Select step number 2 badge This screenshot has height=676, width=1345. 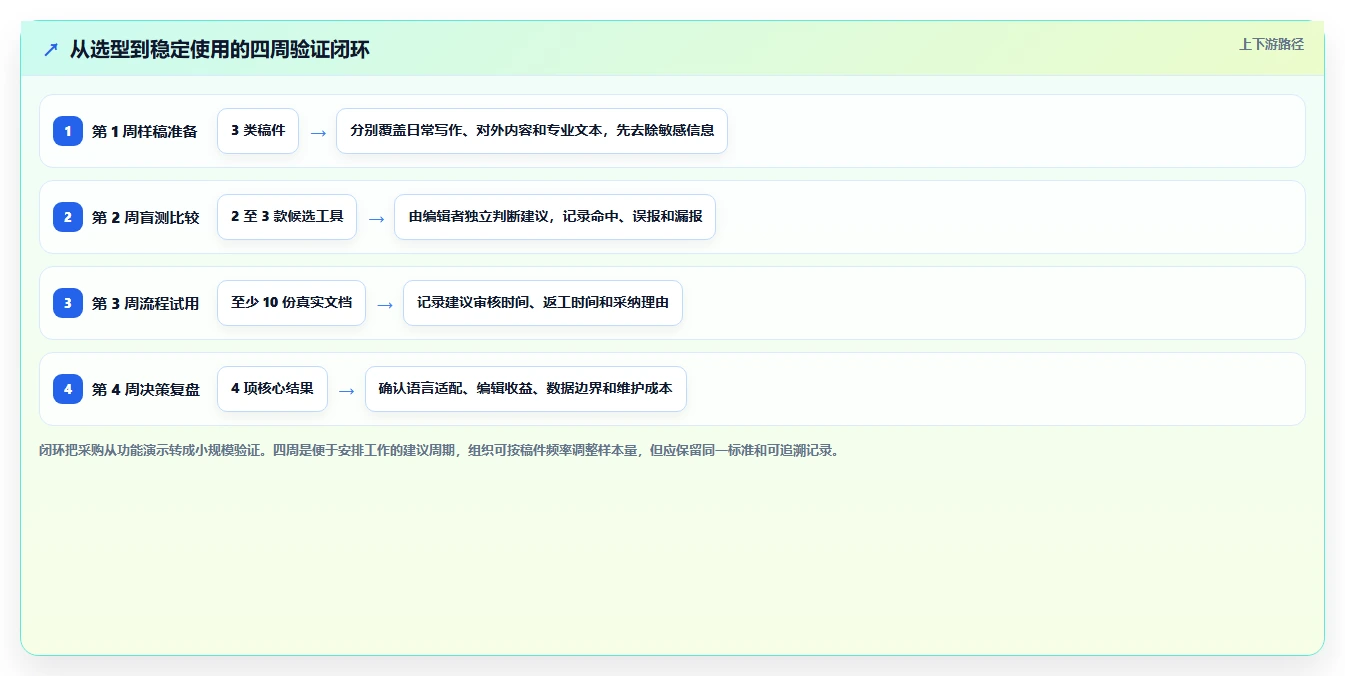coord(68,217)
